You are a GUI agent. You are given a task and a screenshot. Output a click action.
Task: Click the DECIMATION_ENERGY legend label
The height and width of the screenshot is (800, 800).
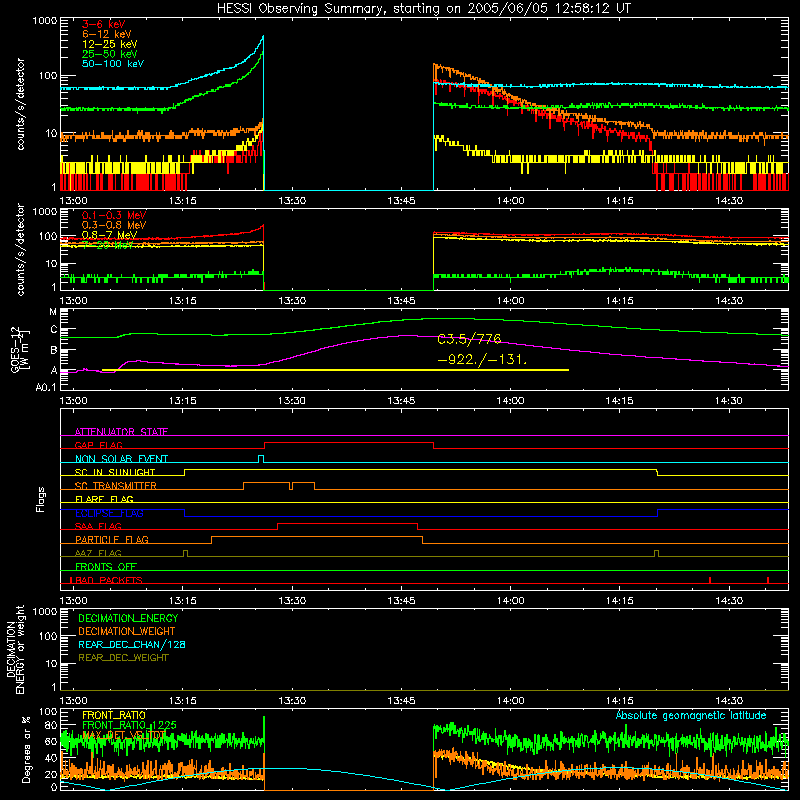(128, 618)
